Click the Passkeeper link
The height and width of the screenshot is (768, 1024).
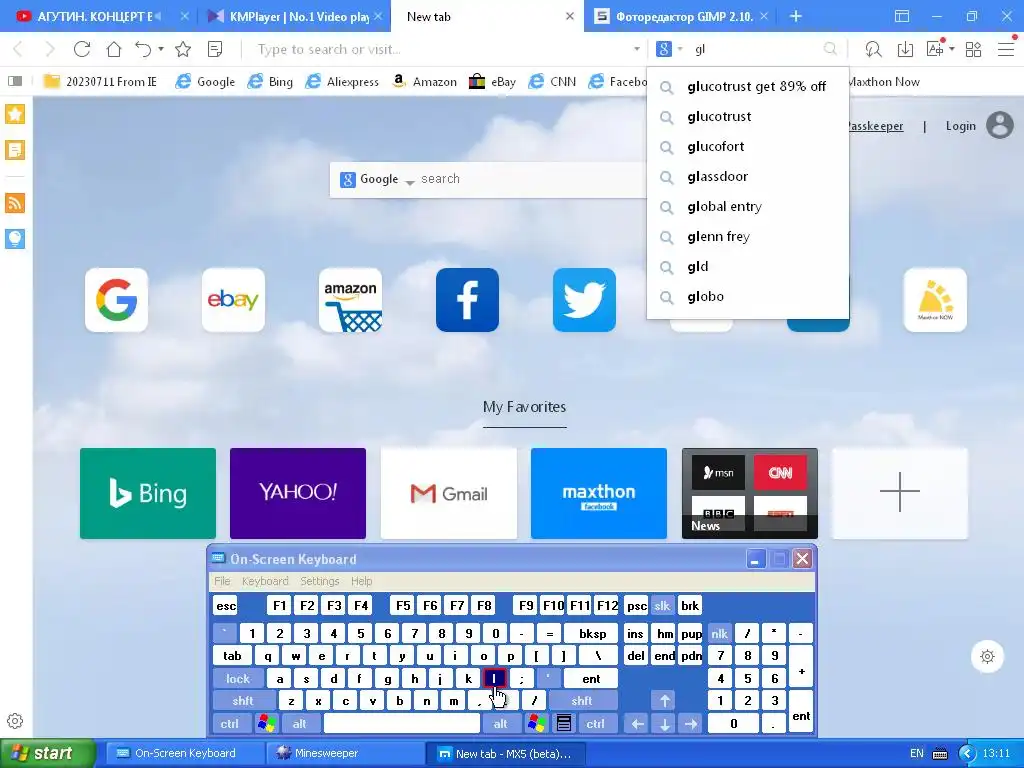875,126
